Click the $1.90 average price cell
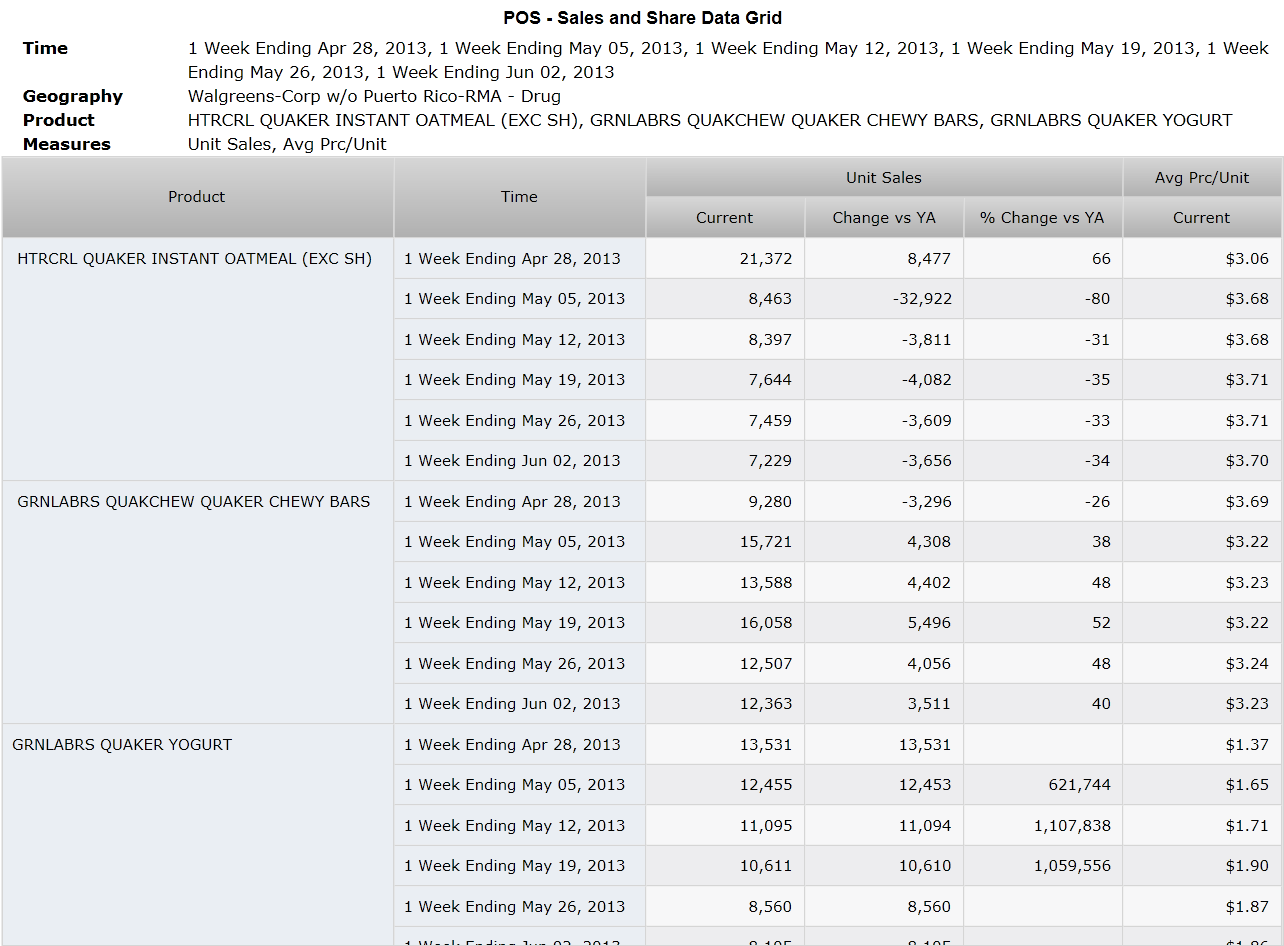 [1202, 866]
